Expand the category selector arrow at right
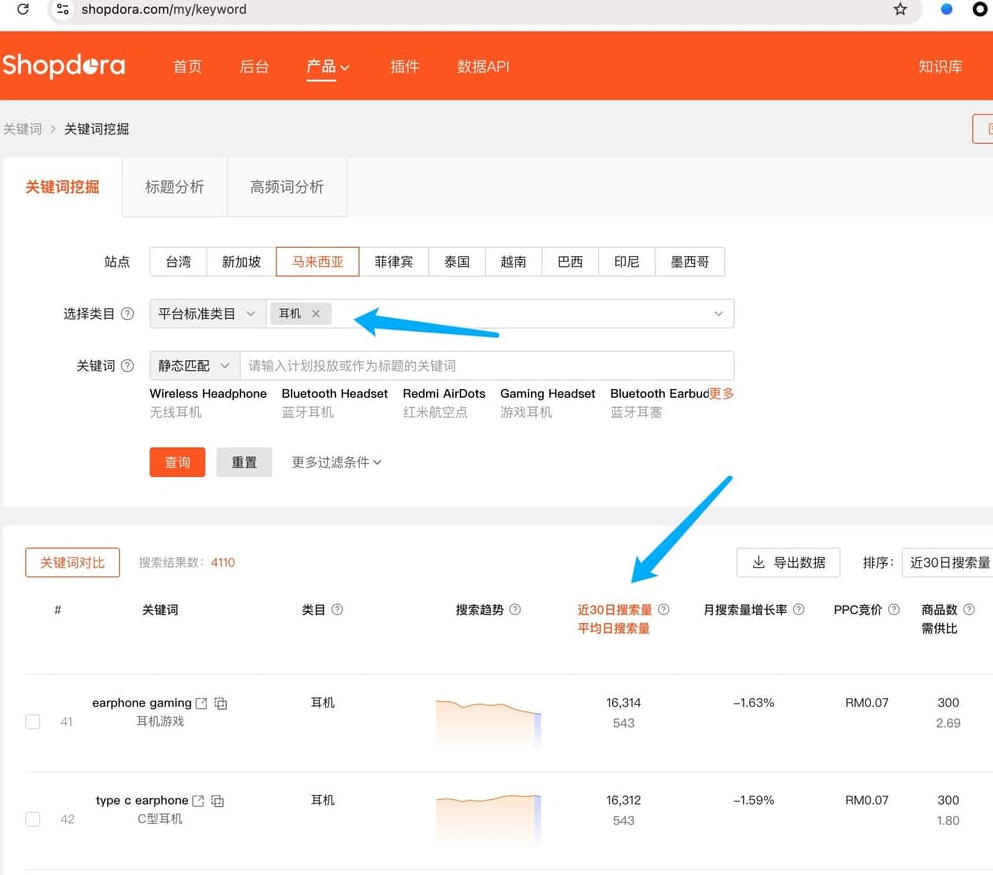This screenshot has height=875, width=993. coord(719,314)
